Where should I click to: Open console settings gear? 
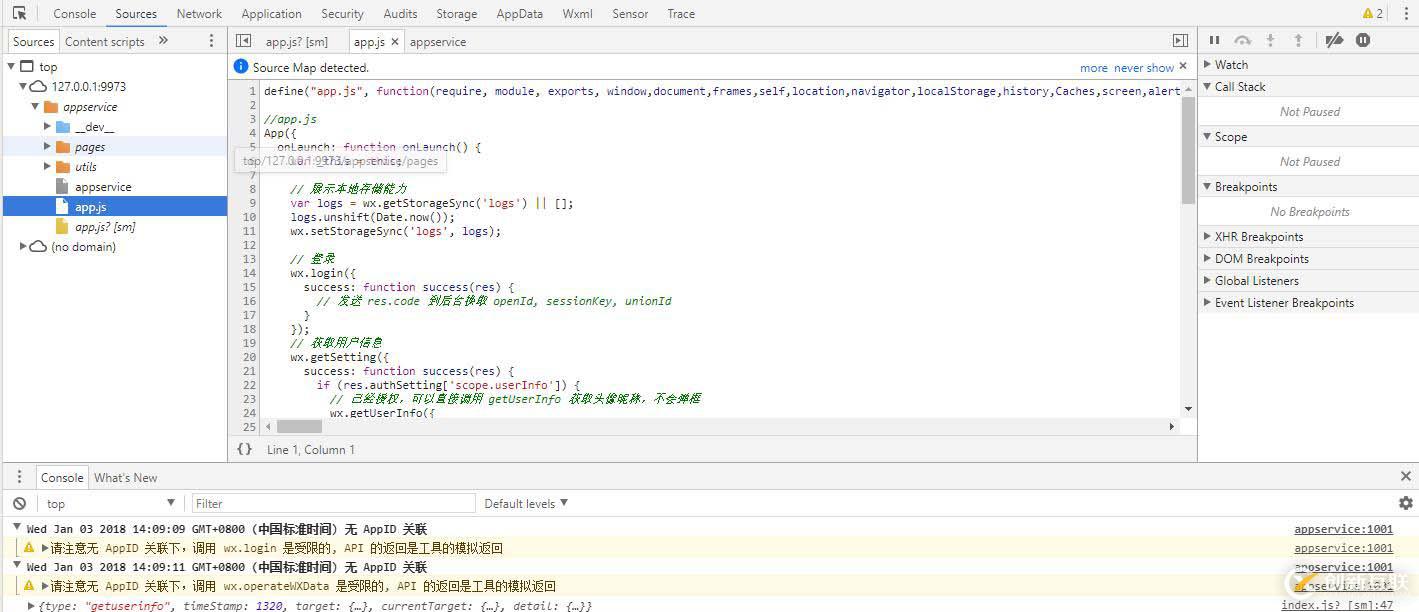1405,503
